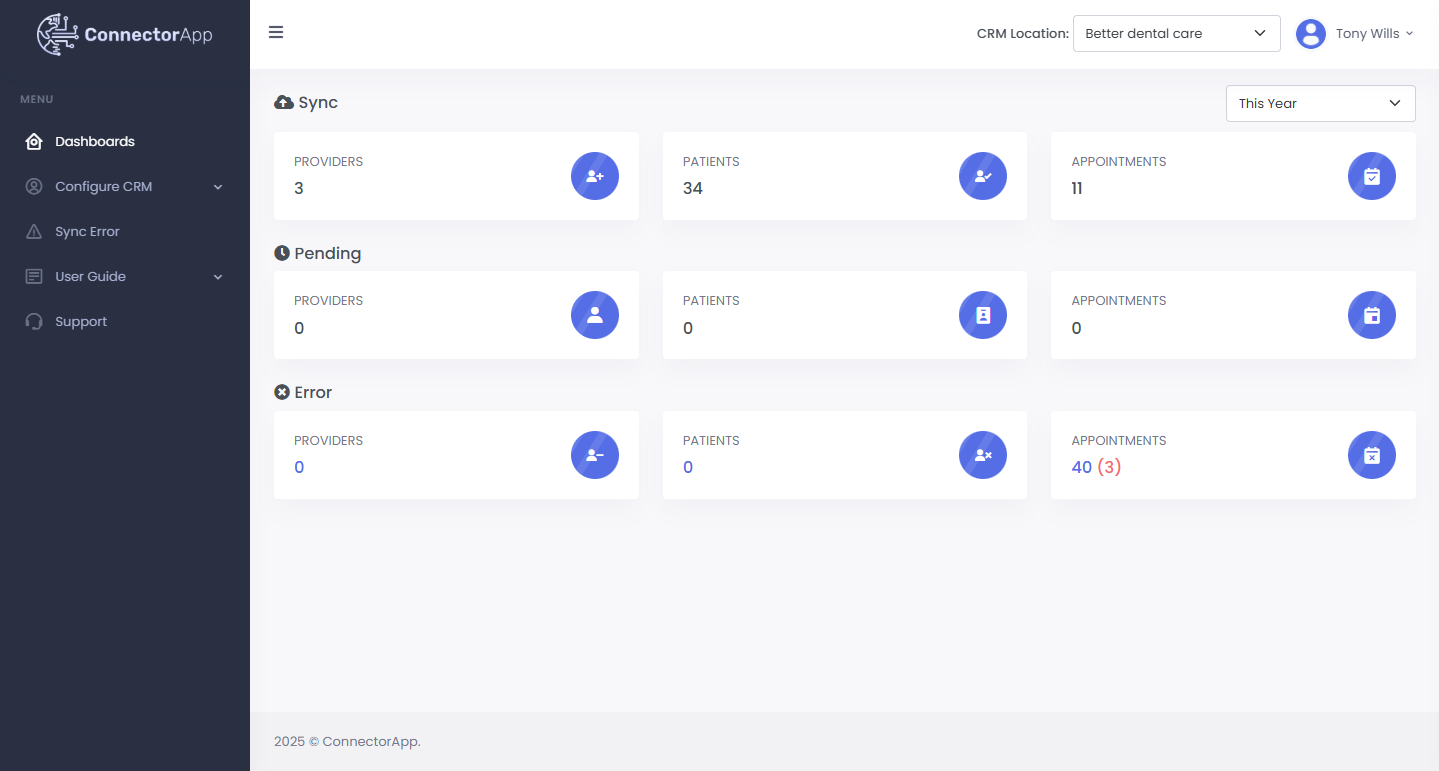Click PATIENTS label in Pending card
The image size is (1439, 771).
coord(711,300)
